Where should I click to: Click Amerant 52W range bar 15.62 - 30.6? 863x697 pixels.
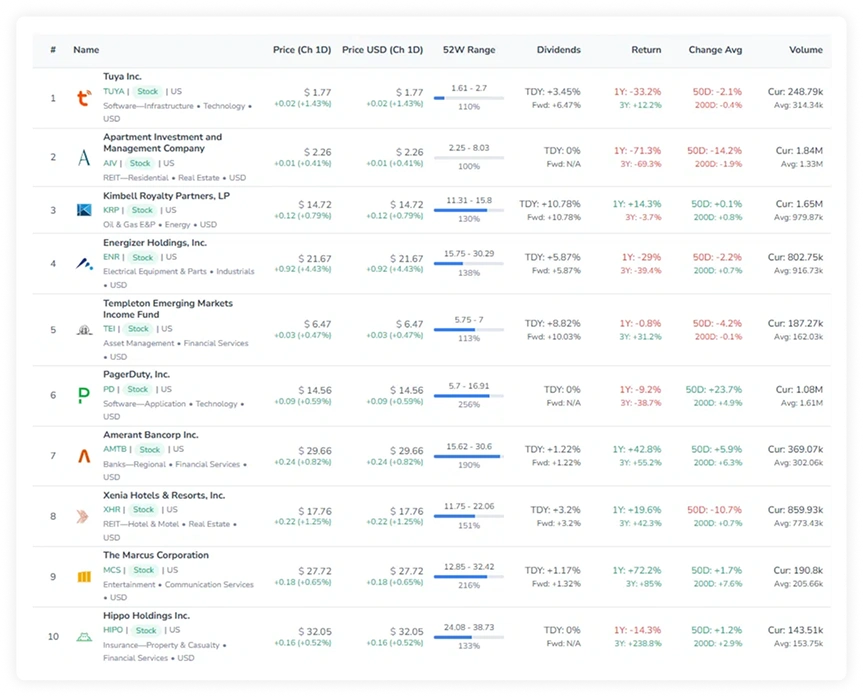[469, 456]
